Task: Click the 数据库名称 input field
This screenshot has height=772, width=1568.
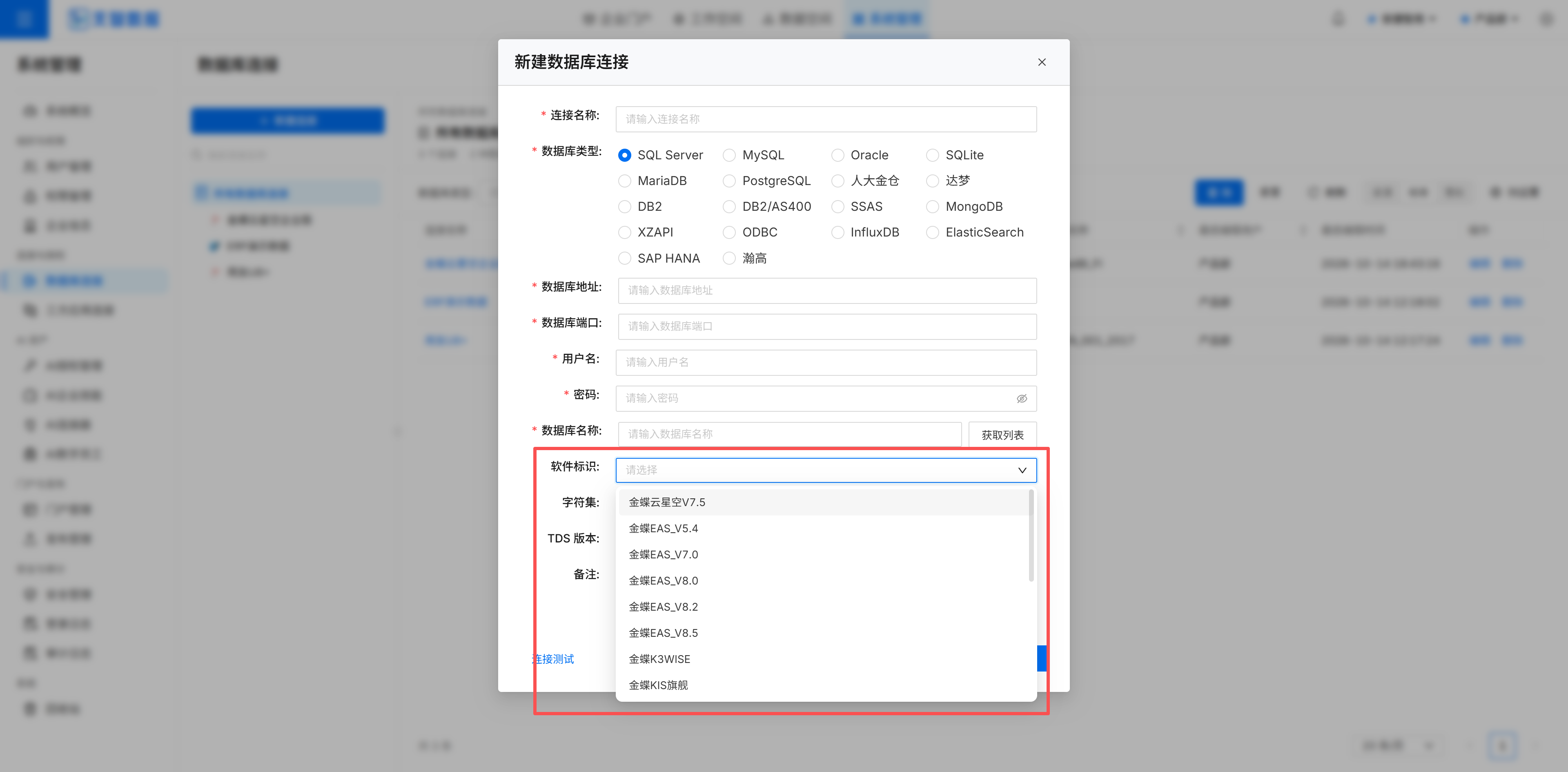Action: coord(789,434)
